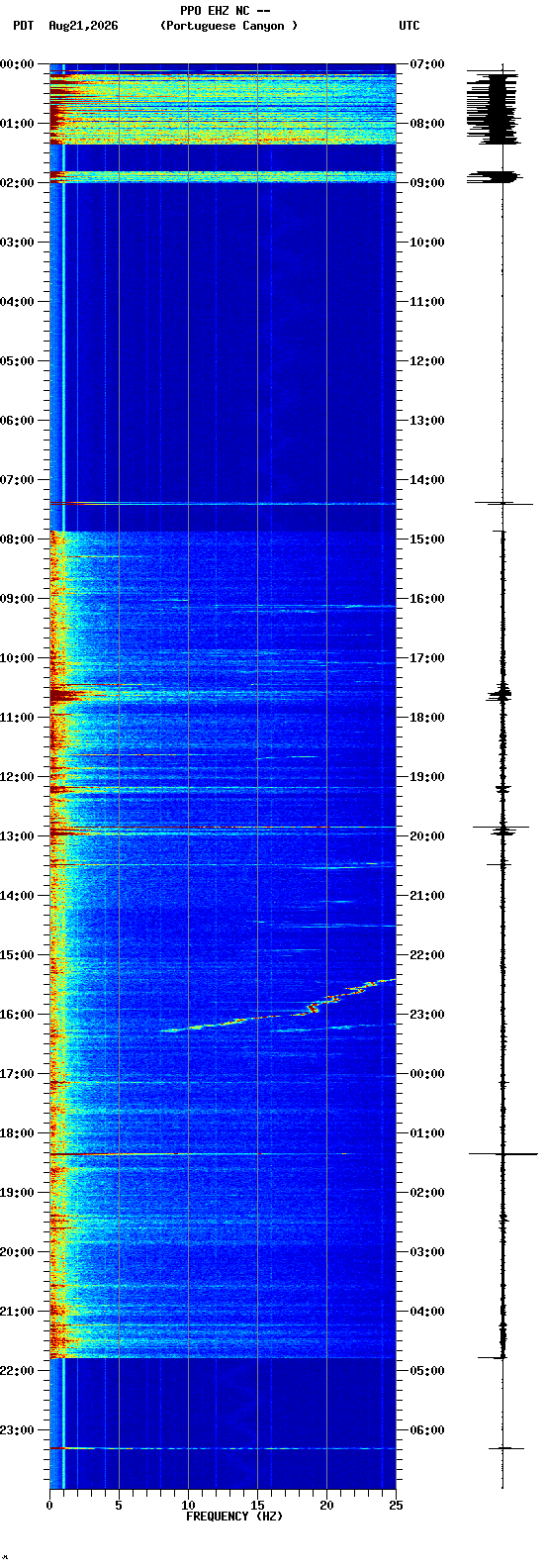The image size is (546, 1568).
Task: Select "13:00" on the left PDT axis
Action: point(17,835)
